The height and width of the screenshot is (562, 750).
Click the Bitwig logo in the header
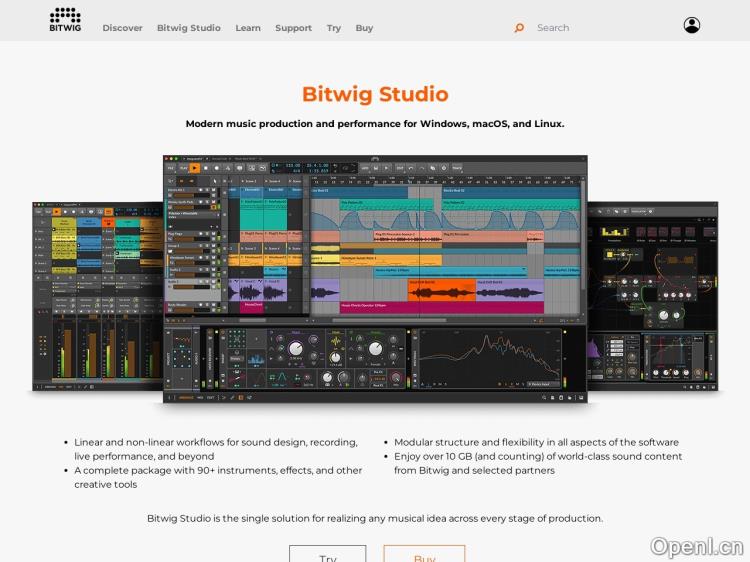click(x=65, y=20)
